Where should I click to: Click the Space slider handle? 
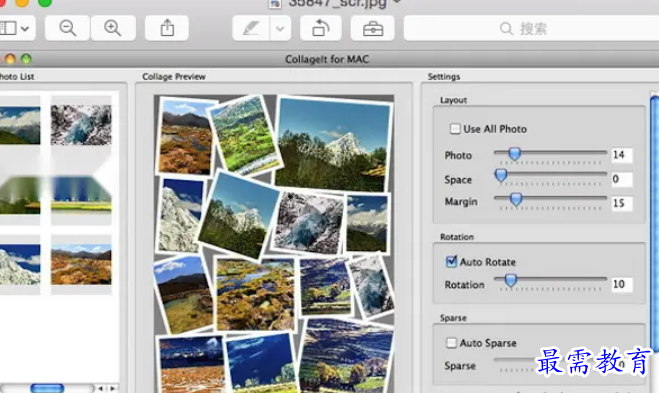pyautogui.click(x=501, y=175)
